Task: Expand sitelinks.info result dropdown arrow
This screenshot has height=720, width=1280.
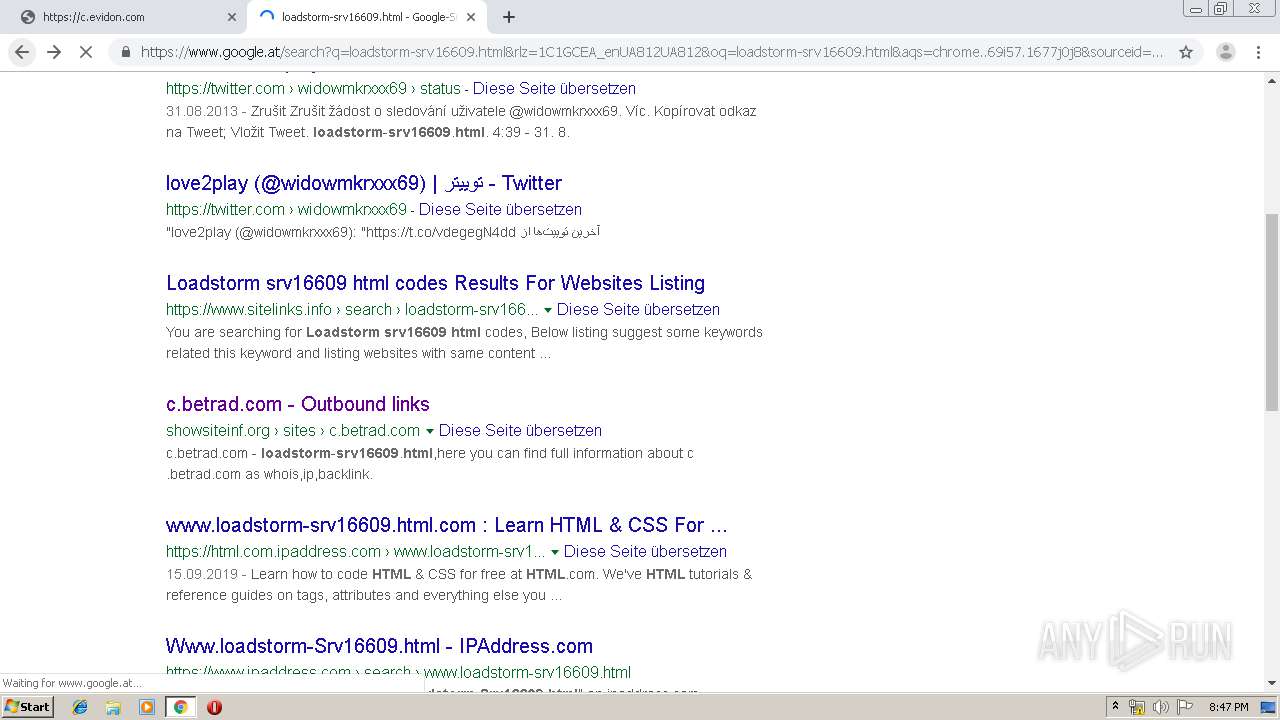Action: tap(548, 310)
